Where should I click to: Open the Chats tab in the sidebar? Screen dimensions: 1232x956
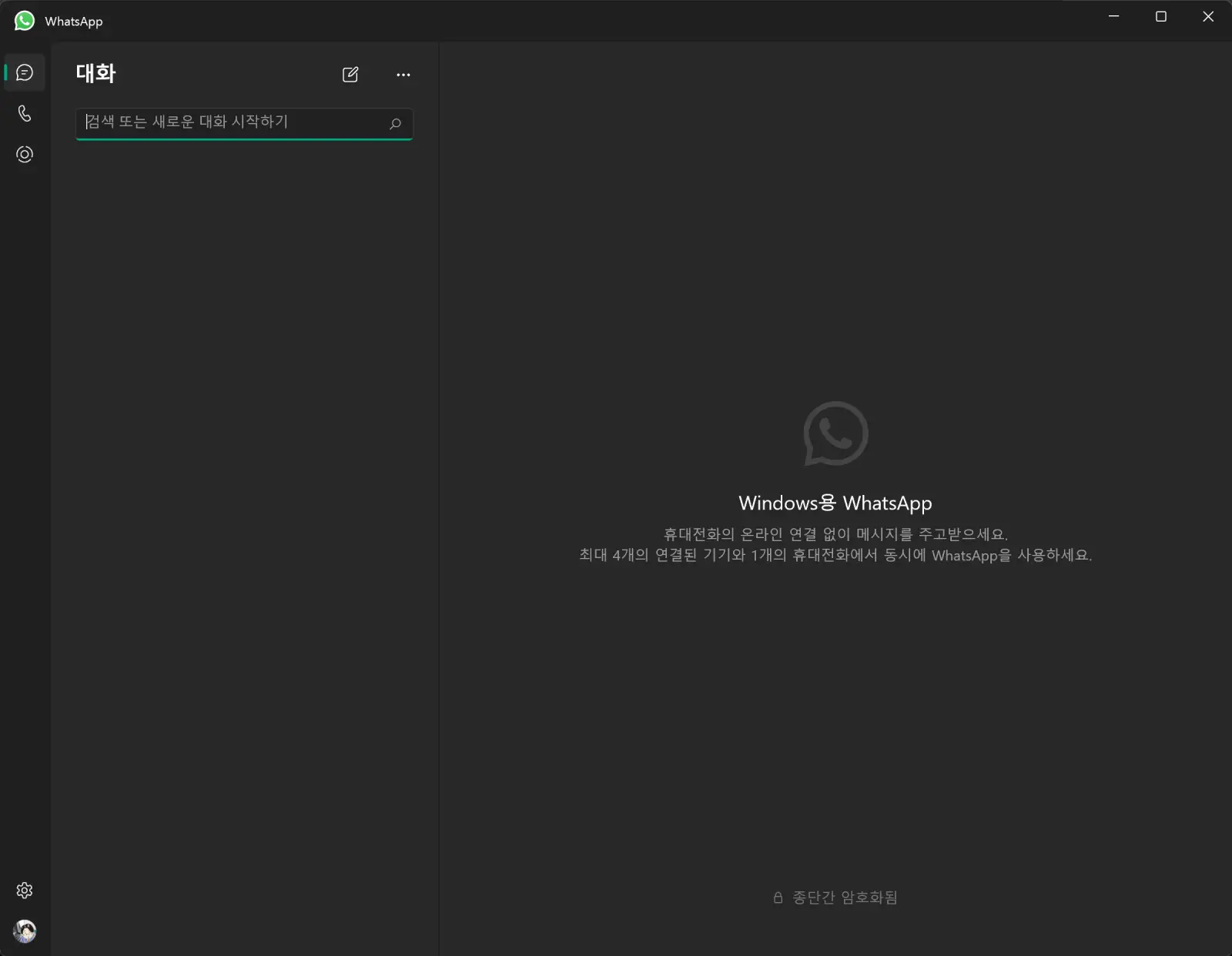[x=25, y=72]
